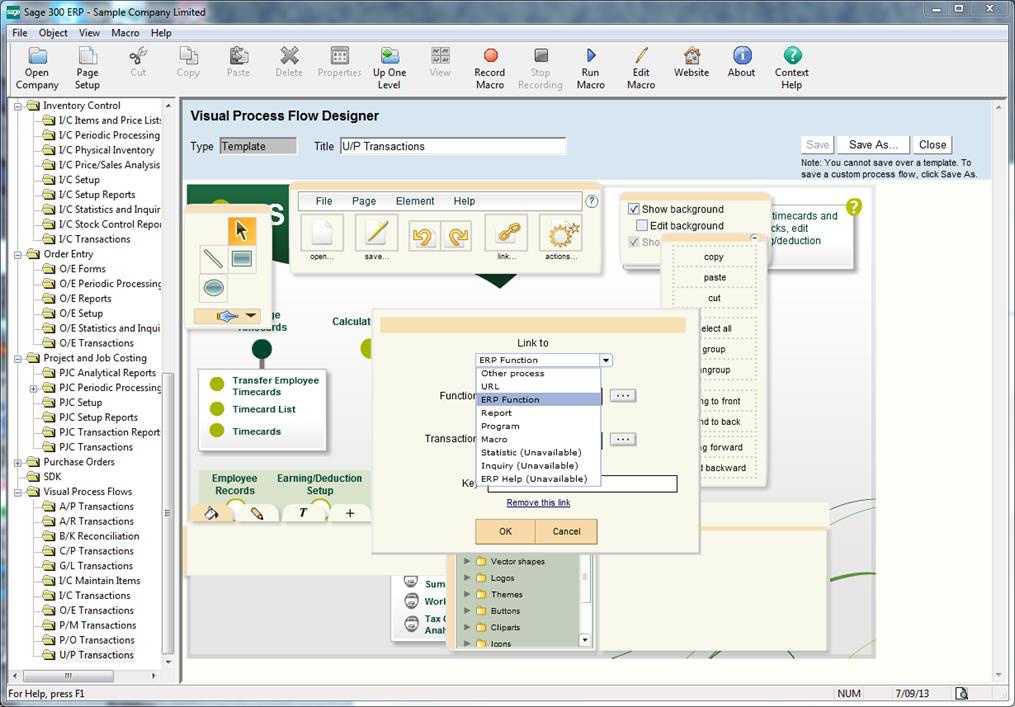The height and width of the screenshot is (707, 1015).
Task: Expand the Purchase Orders tree node
Action: [x=18, y=462]
